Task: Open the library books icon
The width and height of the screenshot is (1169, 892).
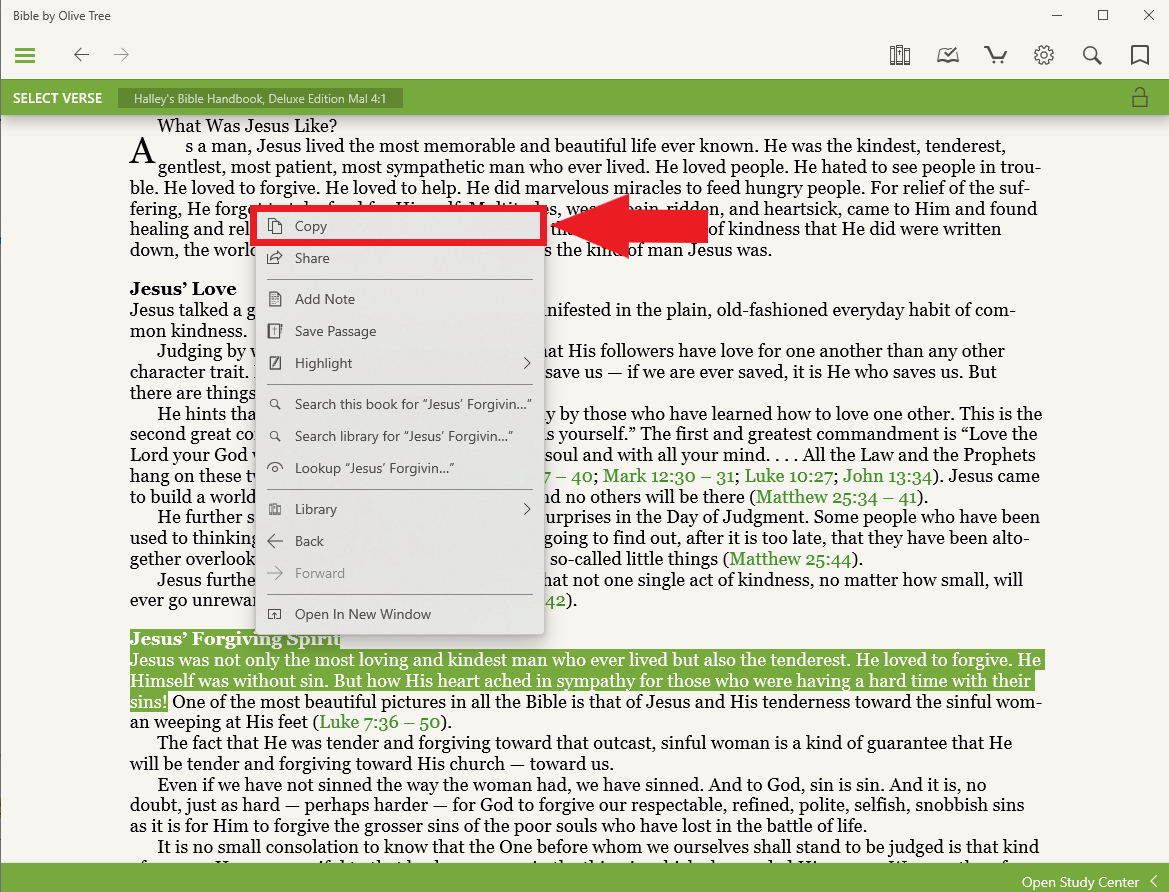Action: click(900, 55)
